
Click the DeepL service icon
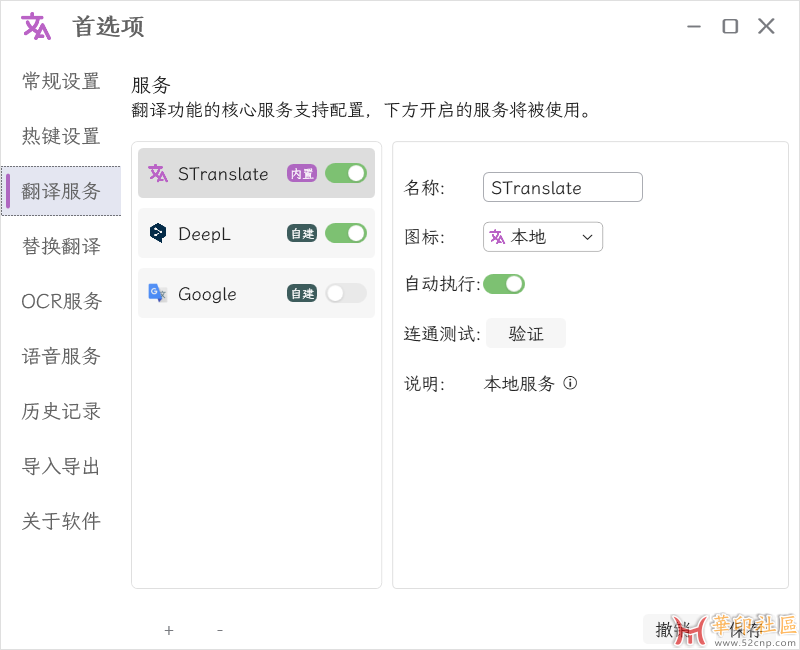158,233
